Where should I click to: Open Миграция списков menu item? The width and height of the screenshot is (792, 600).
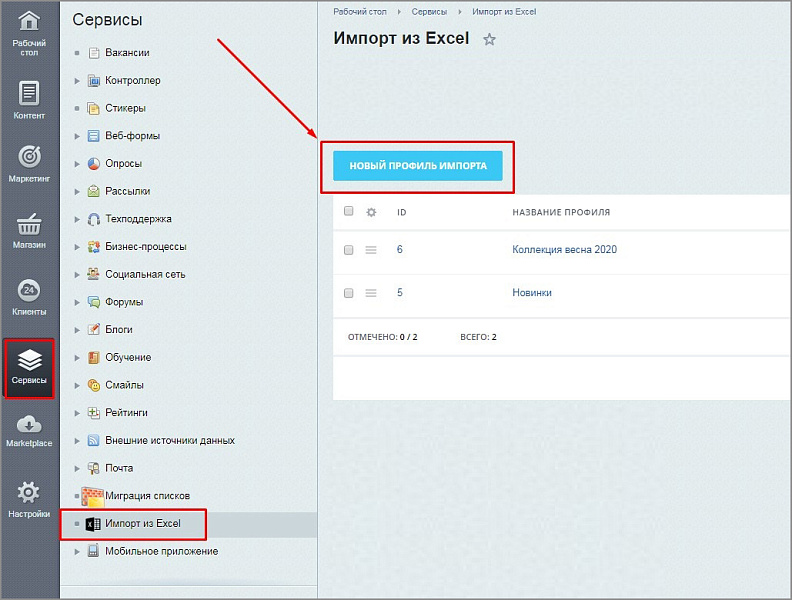146,496
